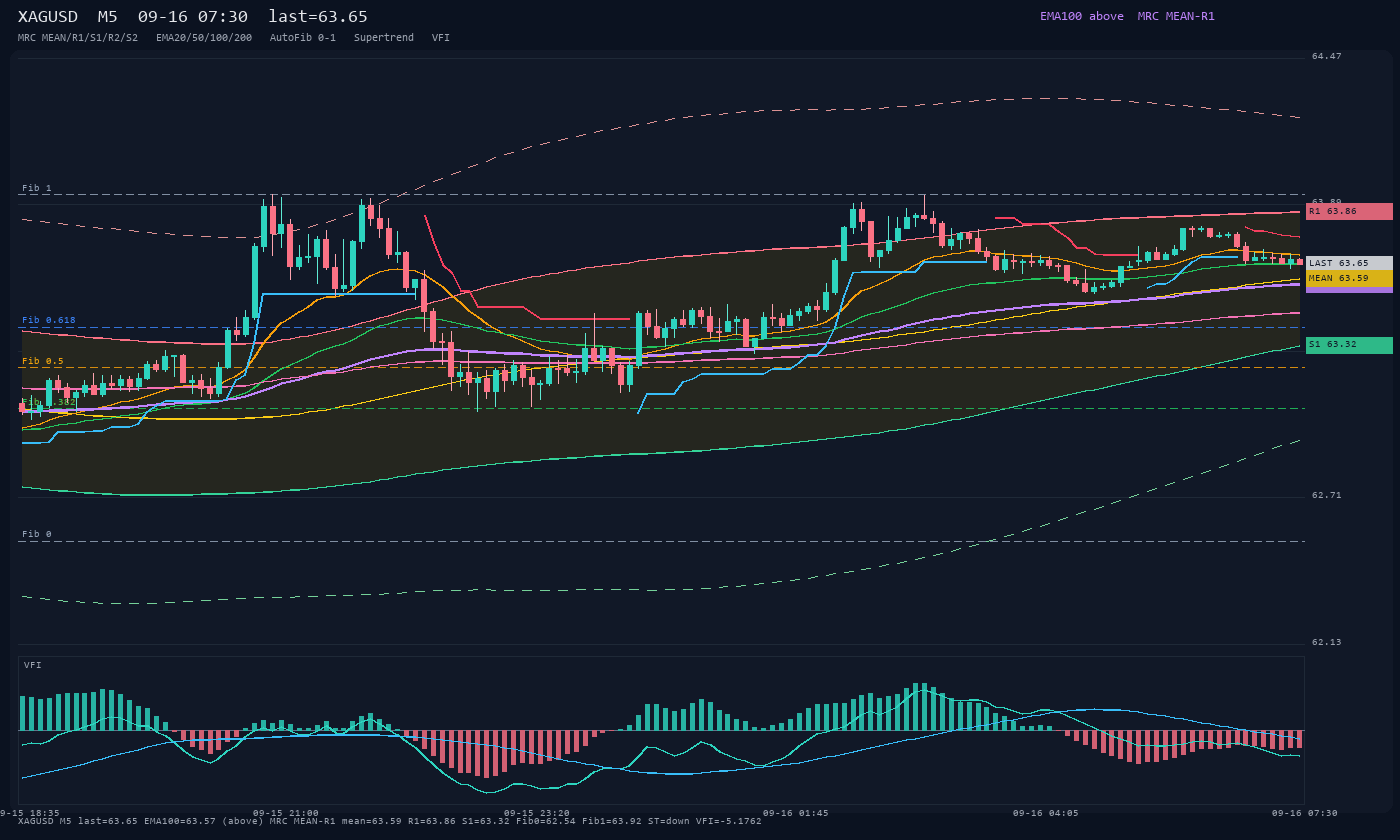Click the Fib 0.5 level label
Screen dimensions: 1400x840
click(43, 361)
